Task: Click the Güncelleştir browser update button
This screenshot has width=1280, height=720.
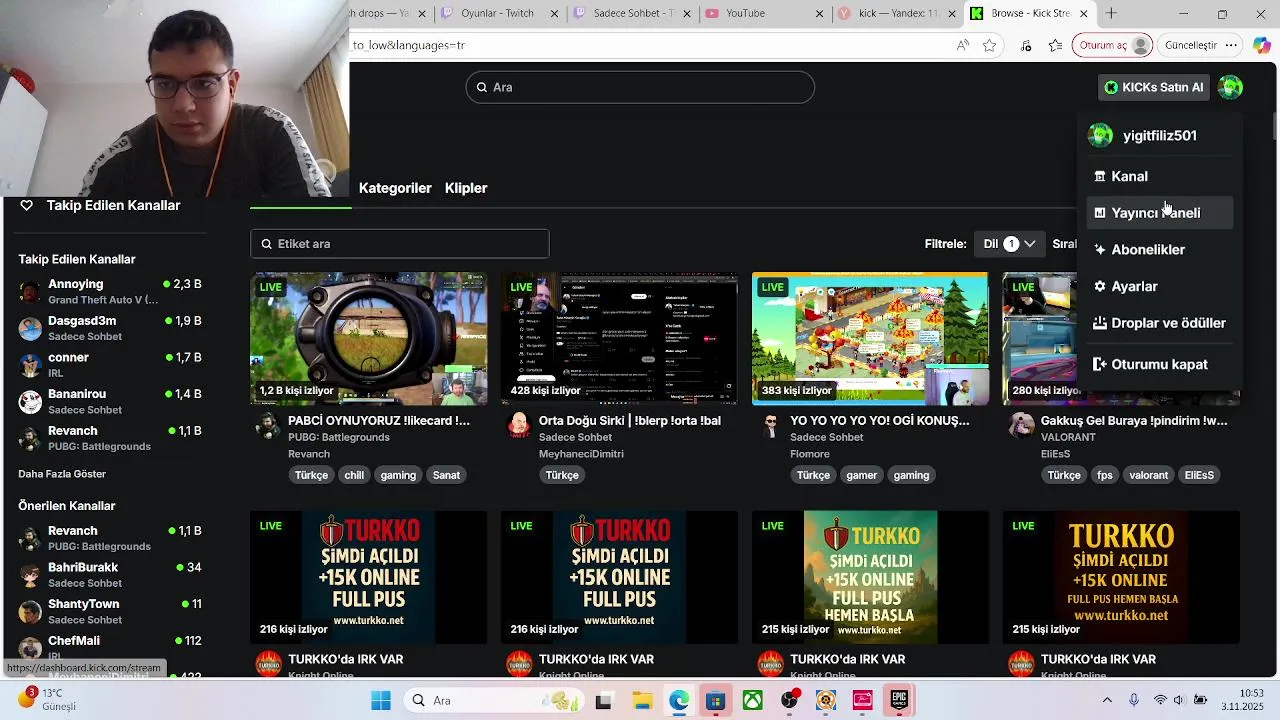Action: (x=1202, y=45)
